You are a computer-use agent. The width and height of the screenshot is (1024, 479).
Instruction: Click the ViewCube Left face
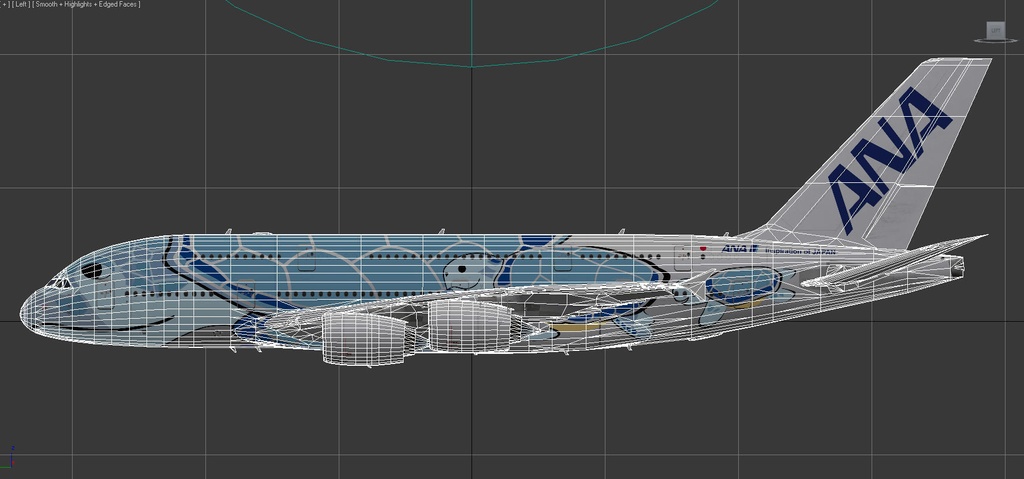pyautogui.click(x=995, y=30)
